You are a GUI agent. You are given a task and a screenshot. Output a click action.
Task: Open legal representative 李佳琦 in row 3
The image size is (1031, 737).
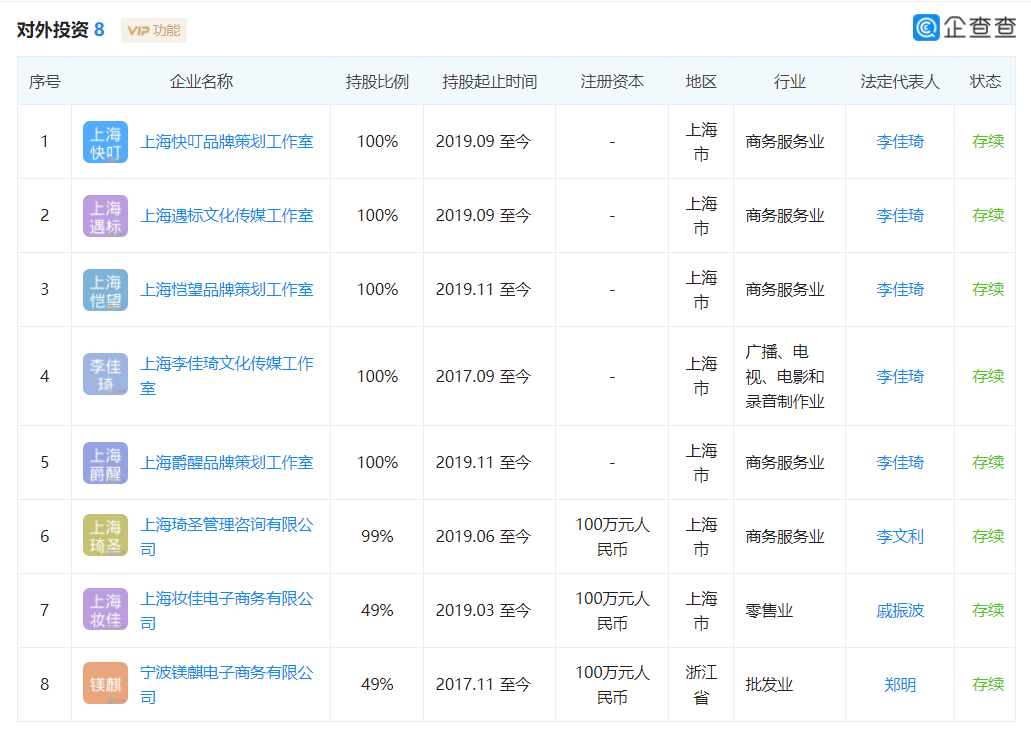coord(899,289)
